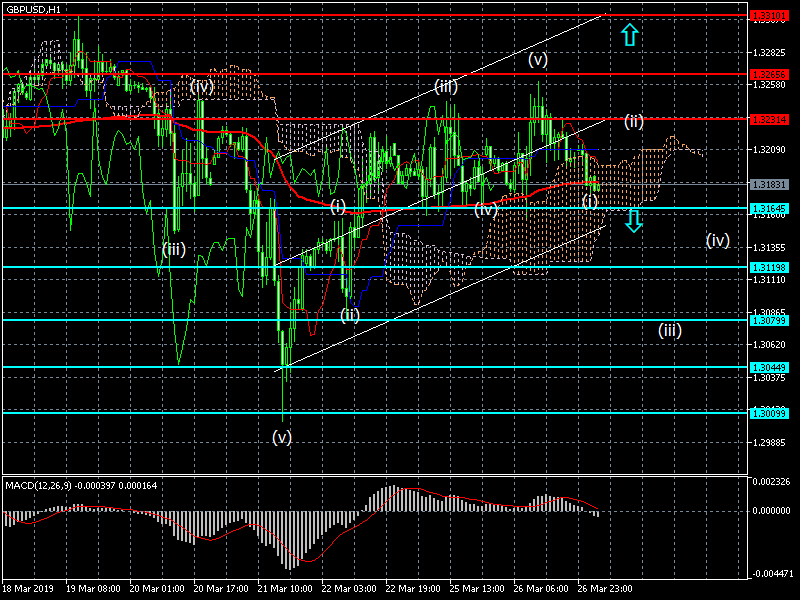Click the 20 Mar 17:00 time label
800x600 pixels.
point(221,589)
